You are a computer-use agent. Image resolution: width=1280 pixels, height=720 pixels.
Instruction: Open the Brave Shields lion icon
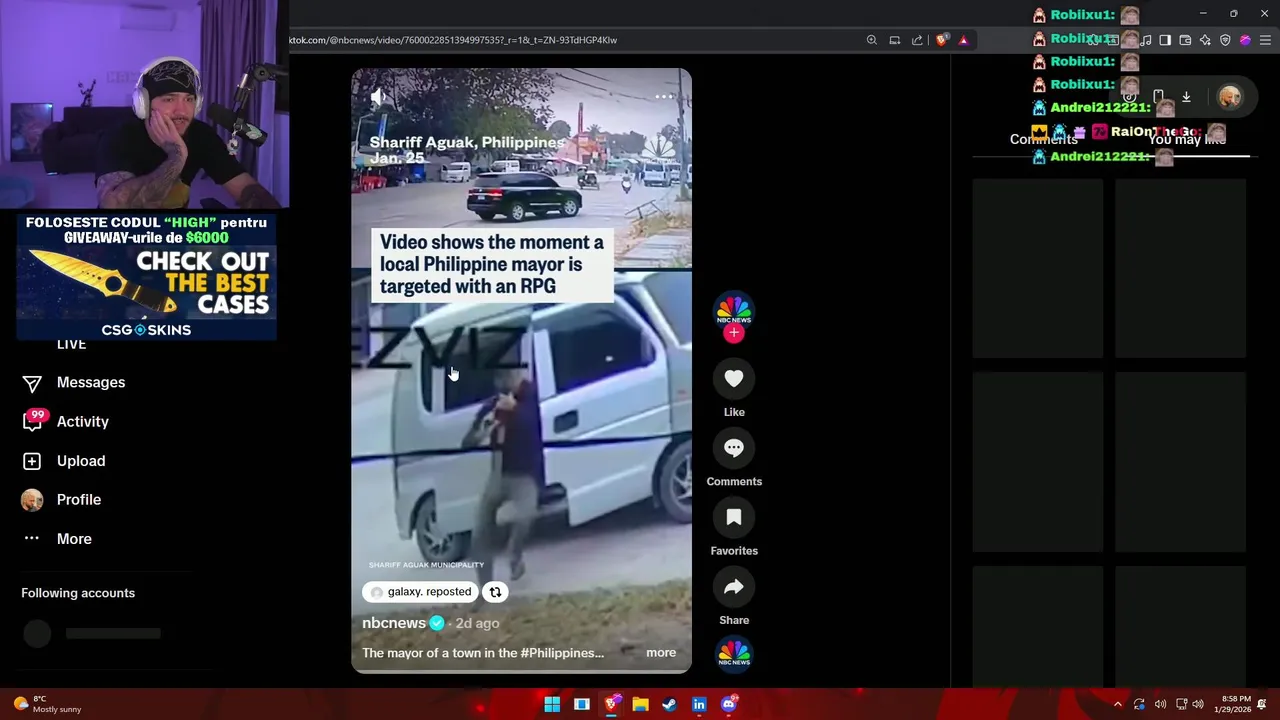point(941,40)
